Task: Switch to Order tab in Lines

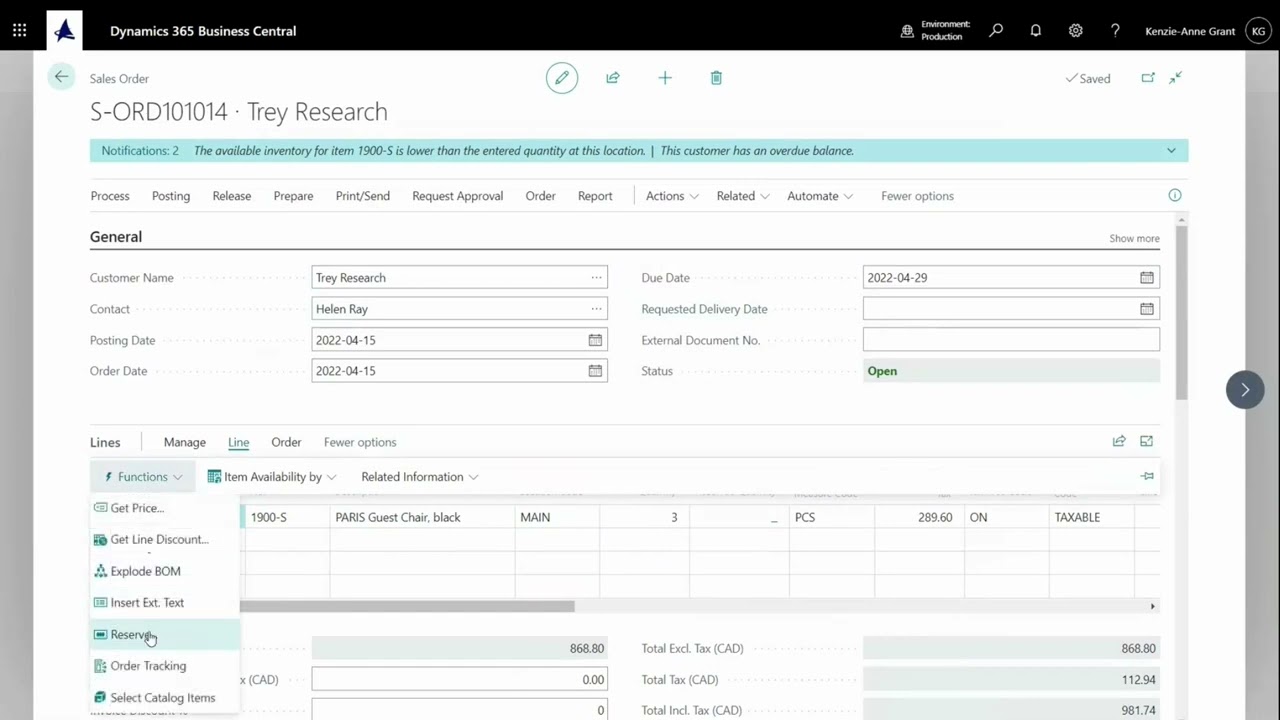Action: click(x=286, y=442)
